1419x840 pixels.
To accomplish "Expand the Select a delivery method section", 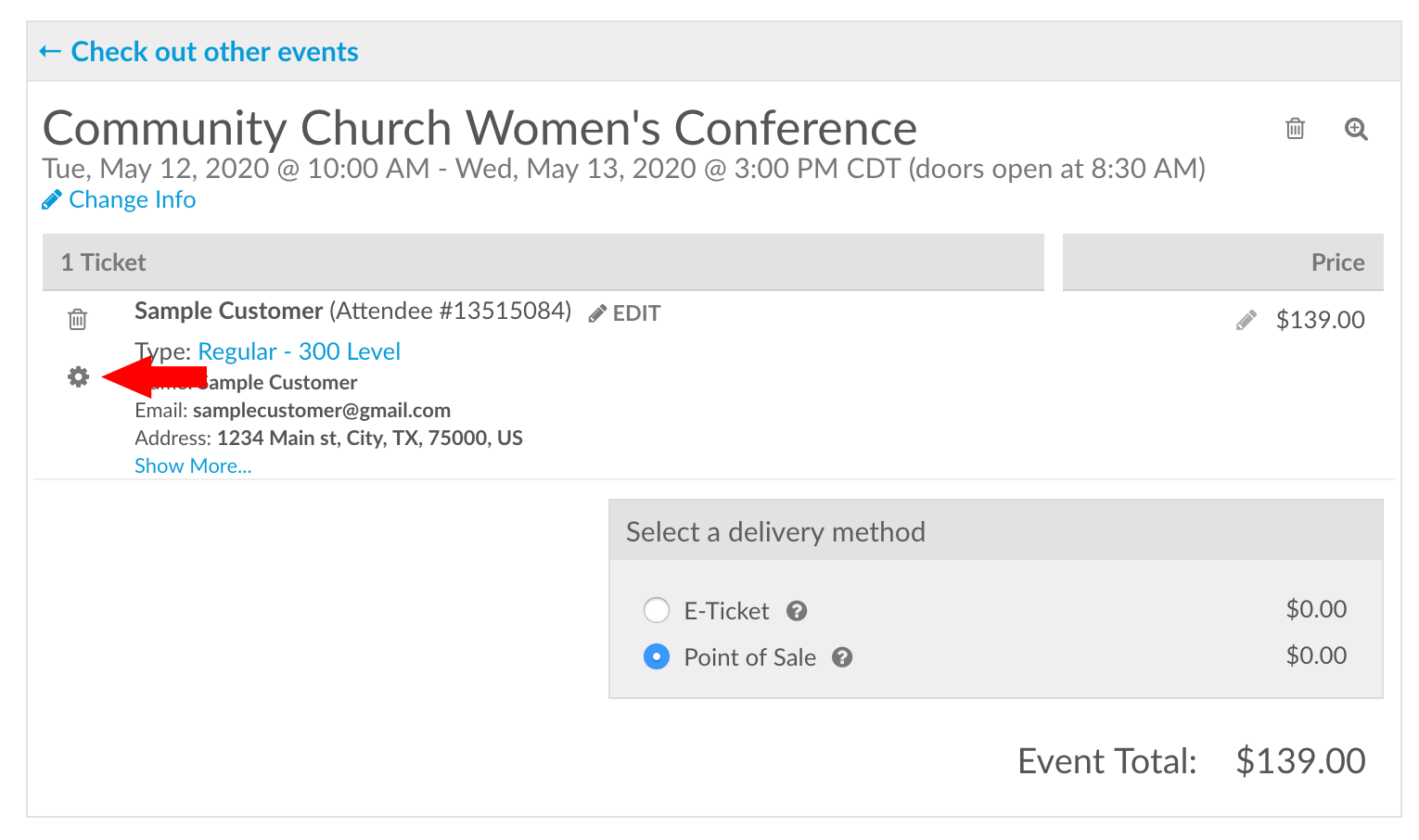I will tap(775, 531).
